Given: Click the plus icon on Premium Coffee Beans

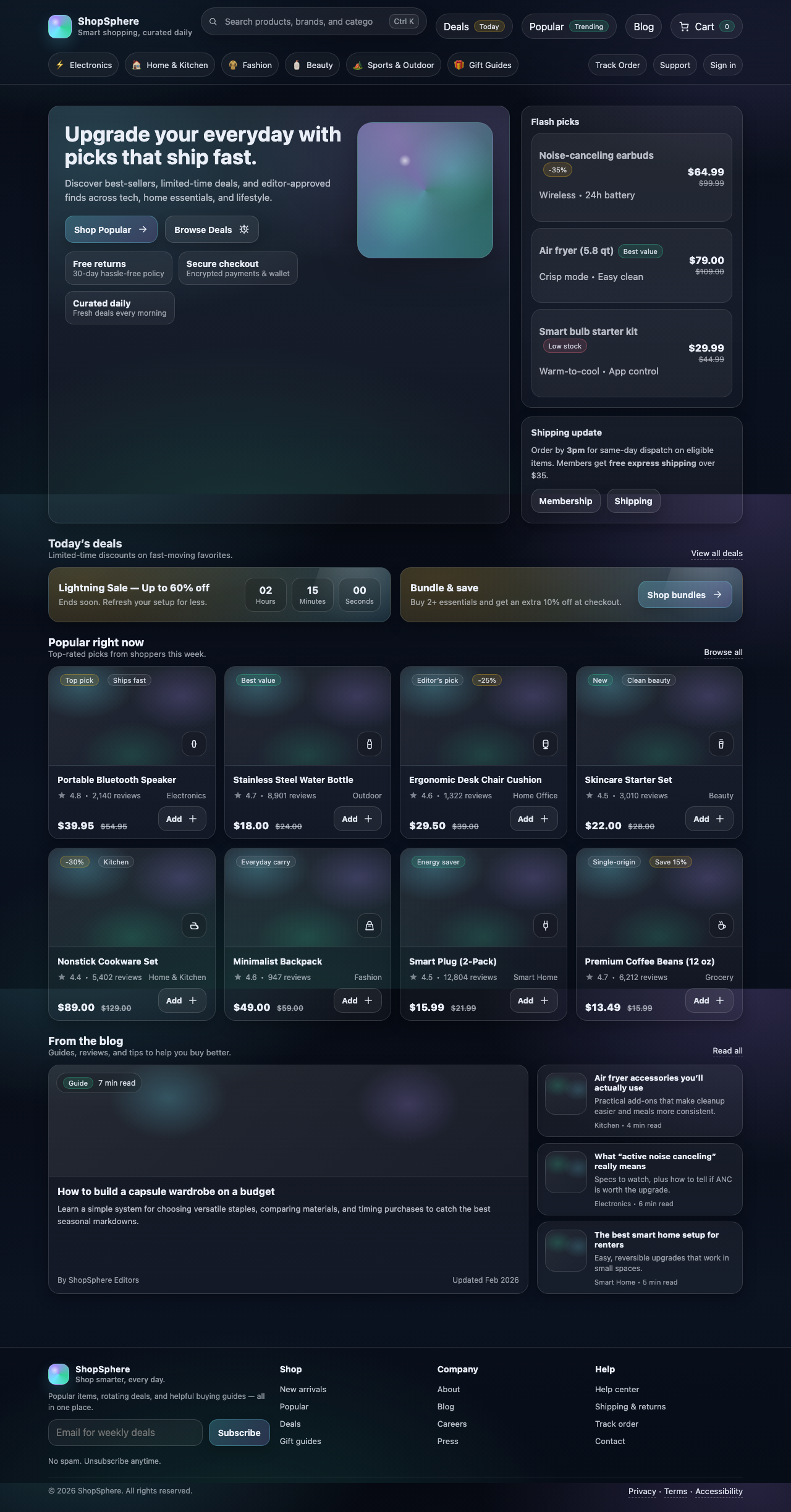Looking at the screenshot, I should pyautogui.click(x=720, y=1000).
